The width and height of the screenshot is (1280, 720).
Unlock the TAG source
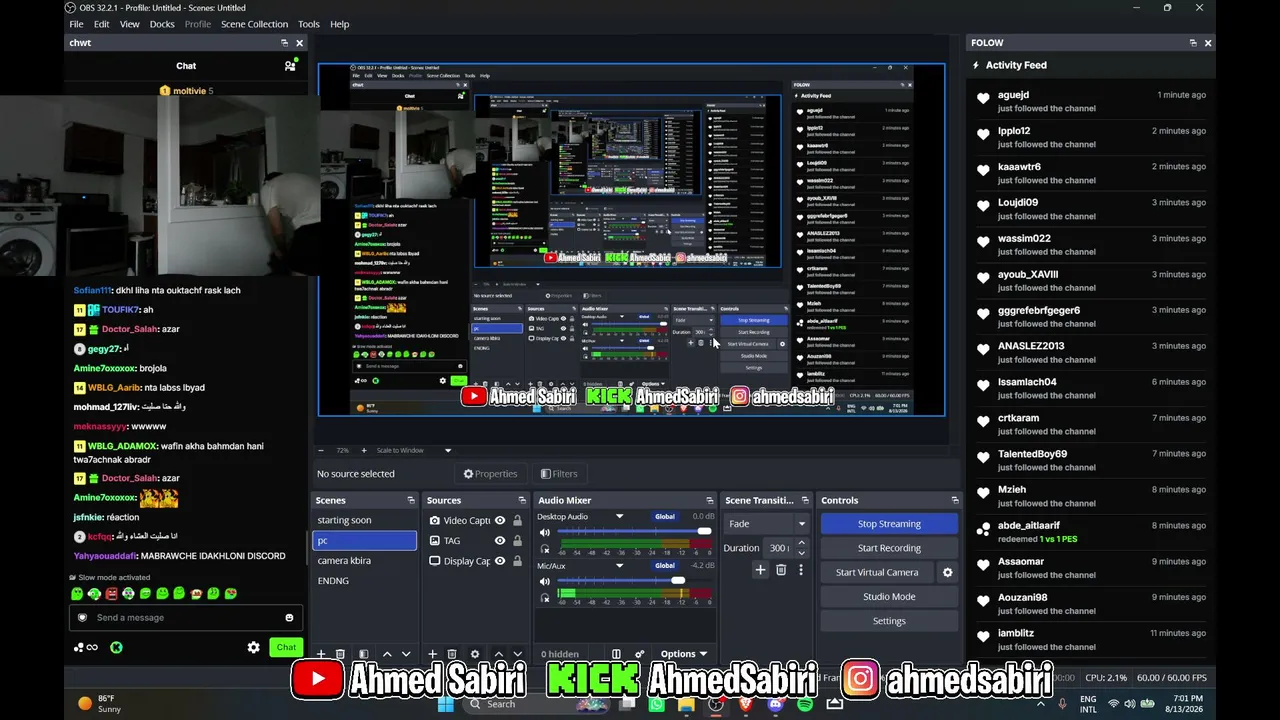(517, 541)
